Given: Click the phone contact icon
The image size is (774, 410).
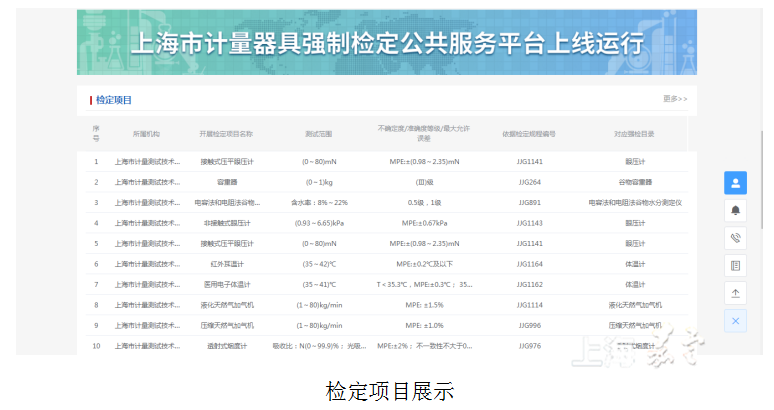Looking at the screenshot, I should pyautogui.click(x=735, y=238).
